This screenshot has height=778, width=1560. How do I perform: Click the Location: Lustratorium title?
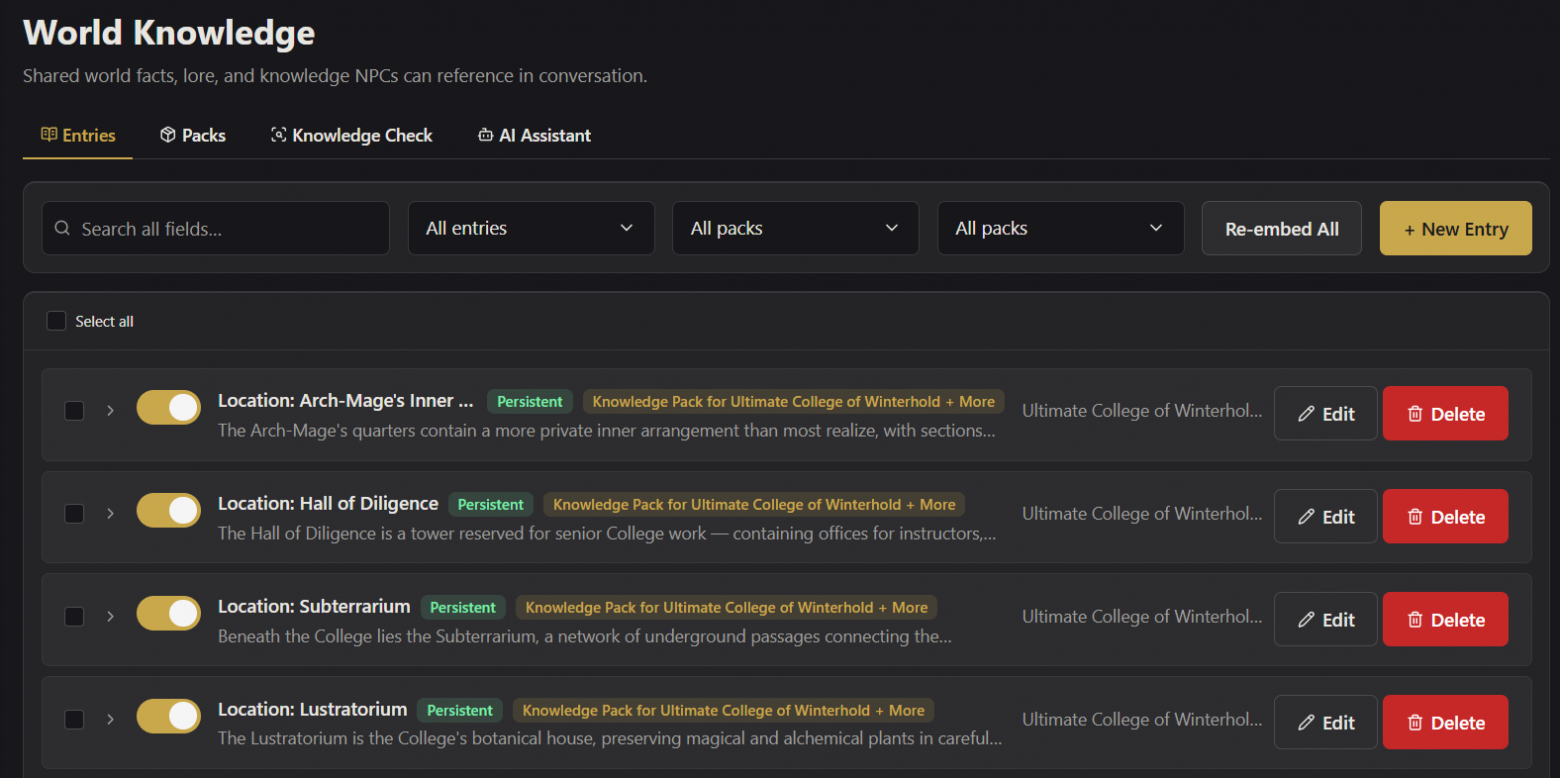pyautogui.click(x=313, y=709)
